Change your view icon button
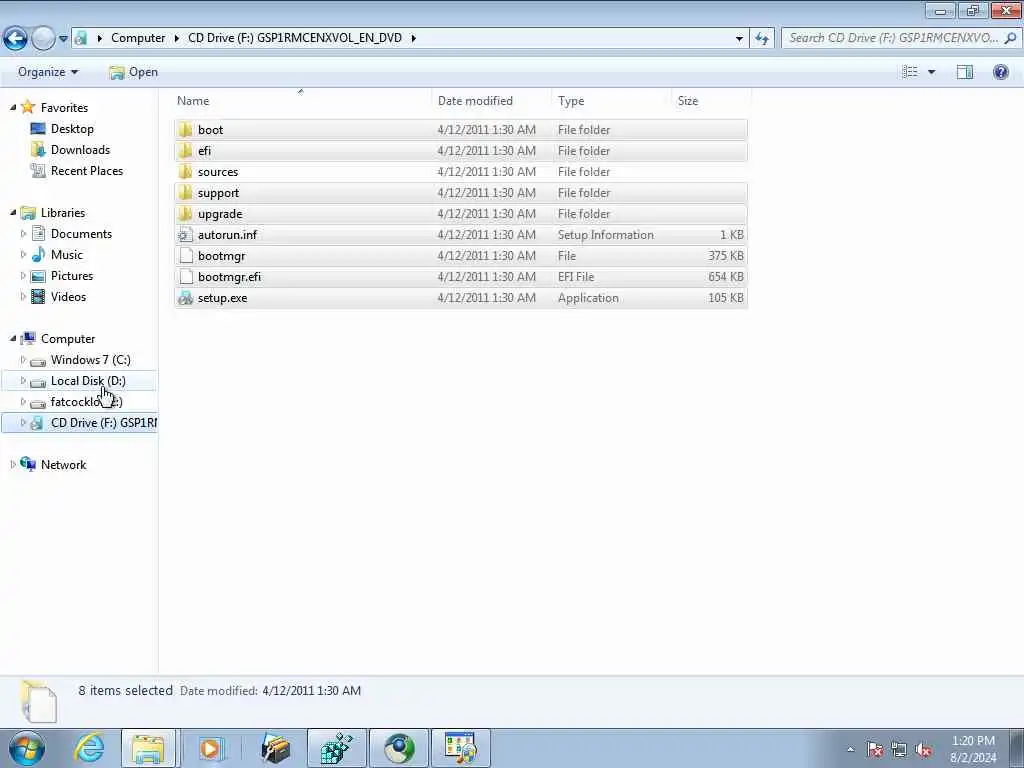Screen dimensions: 1024x768 pos(910,72)
